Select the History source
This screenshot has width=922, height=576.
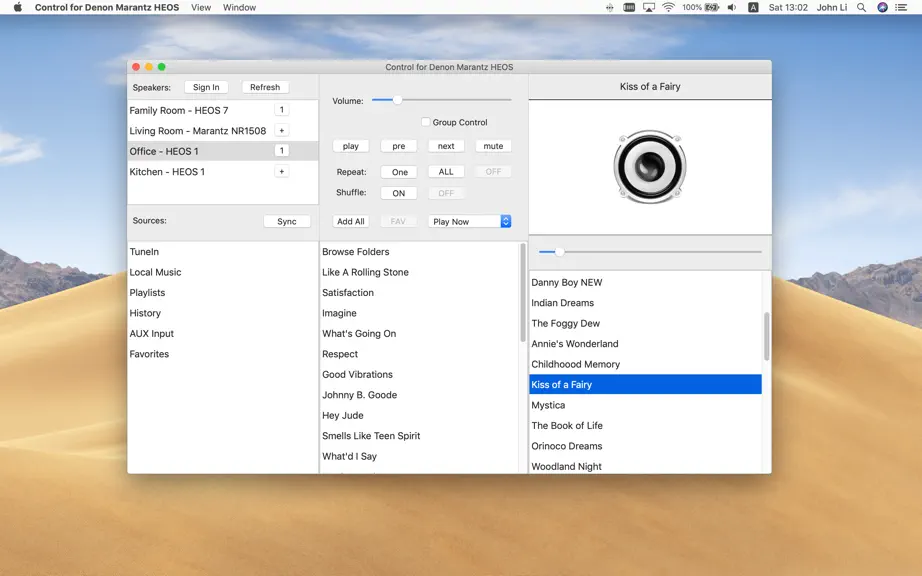[x=223, y=313]
